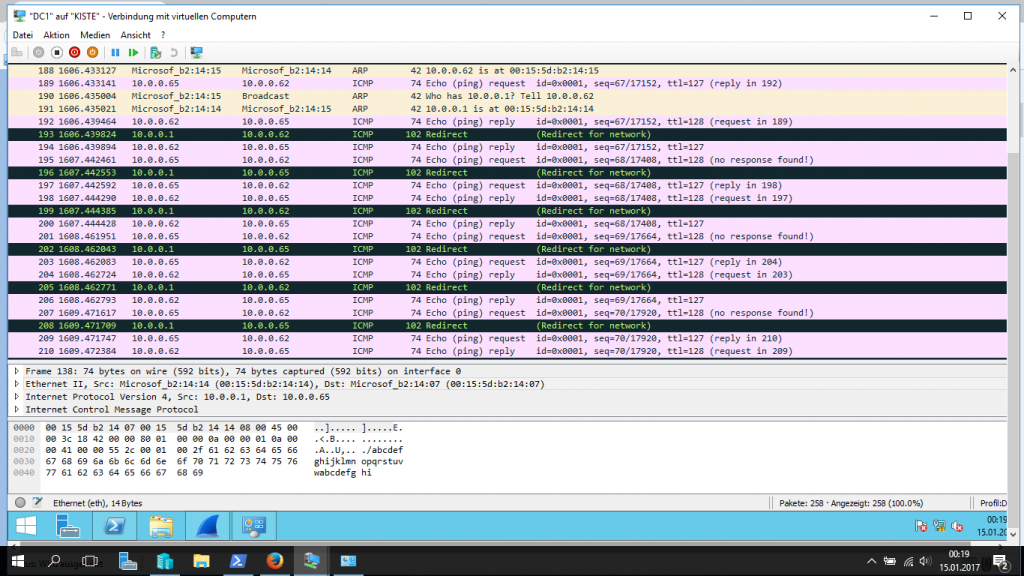The image size is (1024, 576).
Task: Open the Ansicht menu
Action: [135, 35]
